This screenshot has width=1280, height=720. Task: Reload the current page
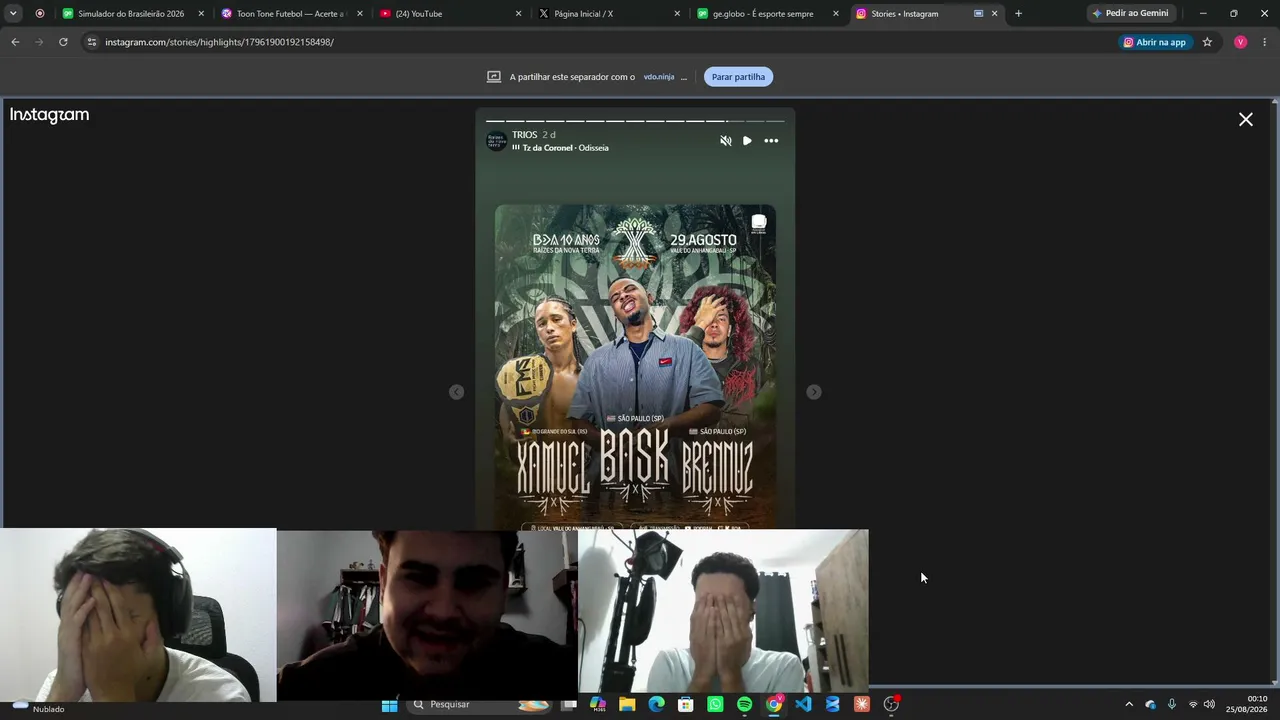pos(63,42)
